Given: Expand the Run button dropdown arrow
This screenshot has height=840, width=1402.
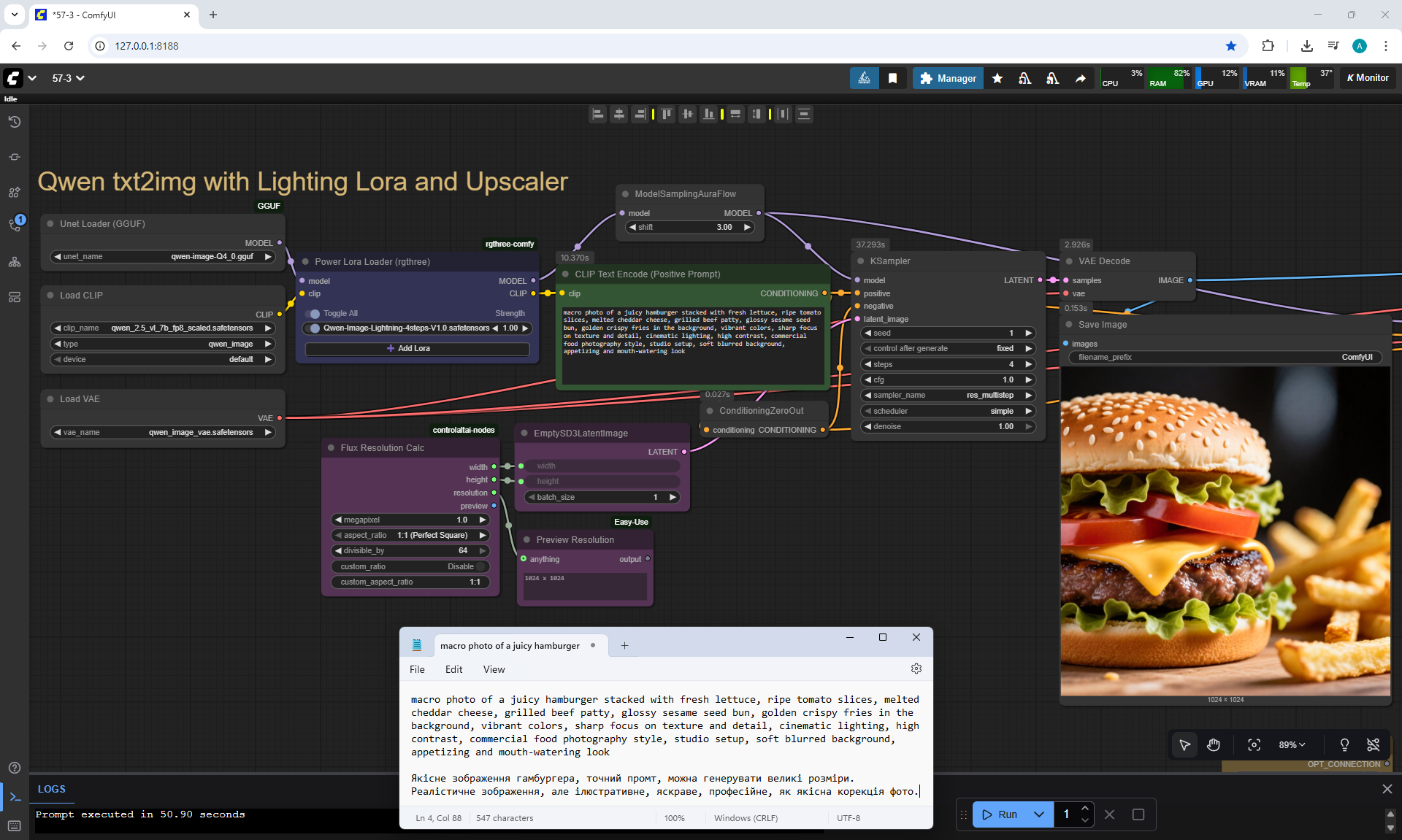Looking at the screenshot, I should (x=1038, y=814).
